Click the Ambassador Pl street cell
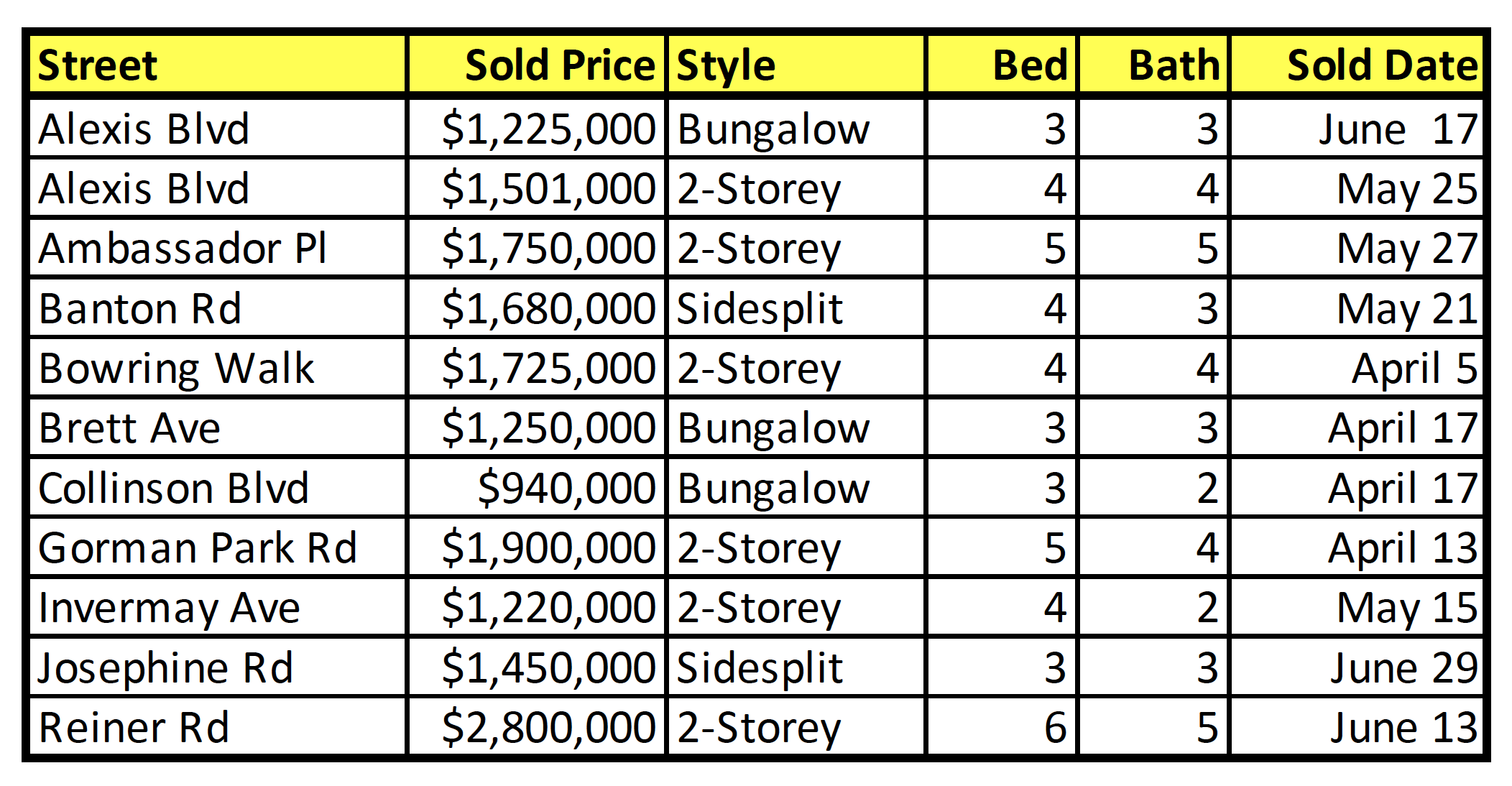The image size is (1512, 786). [218, 248]
